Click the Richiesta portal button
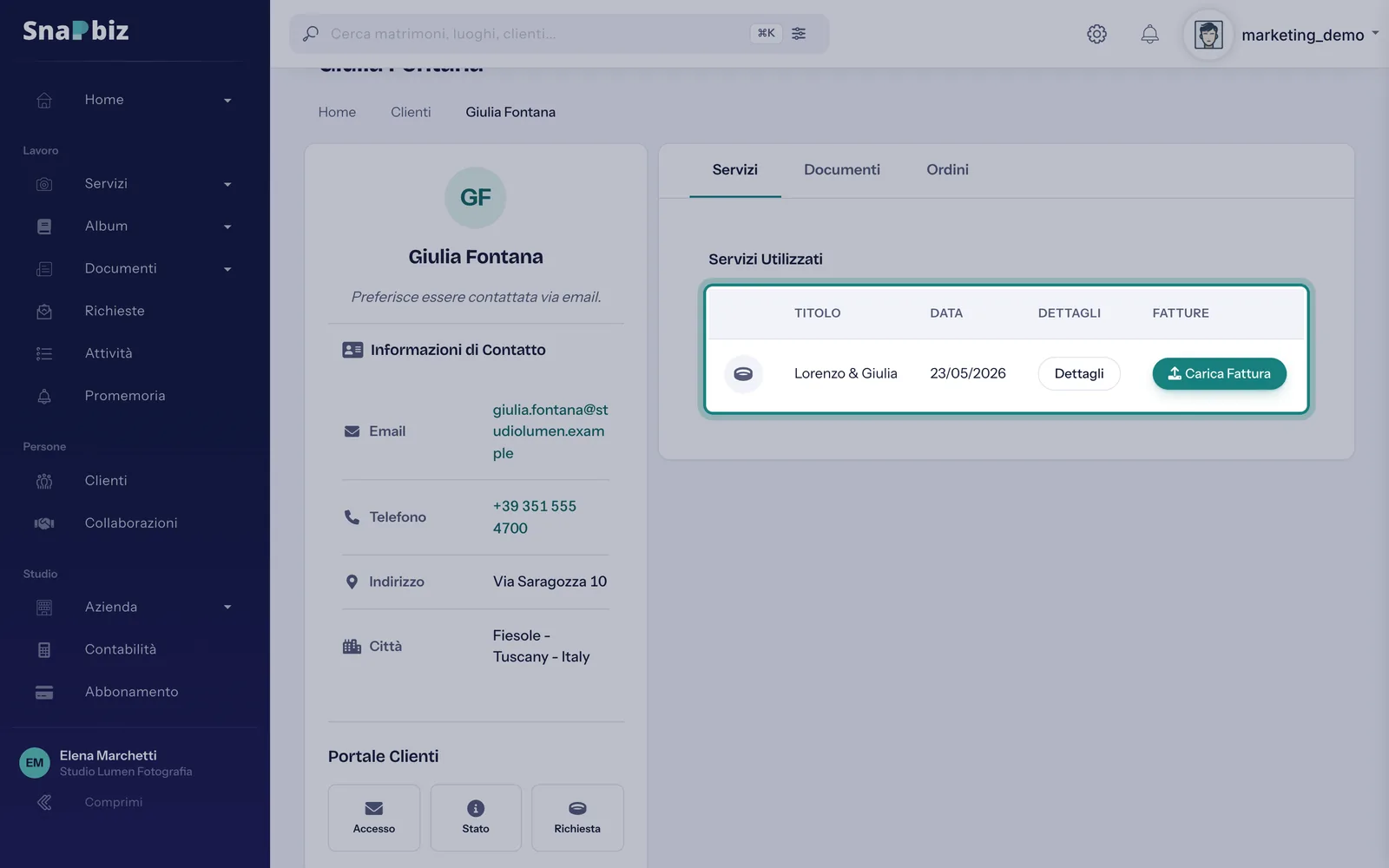Viewport: 1389px width, 868px height. [x=577, y=818]
